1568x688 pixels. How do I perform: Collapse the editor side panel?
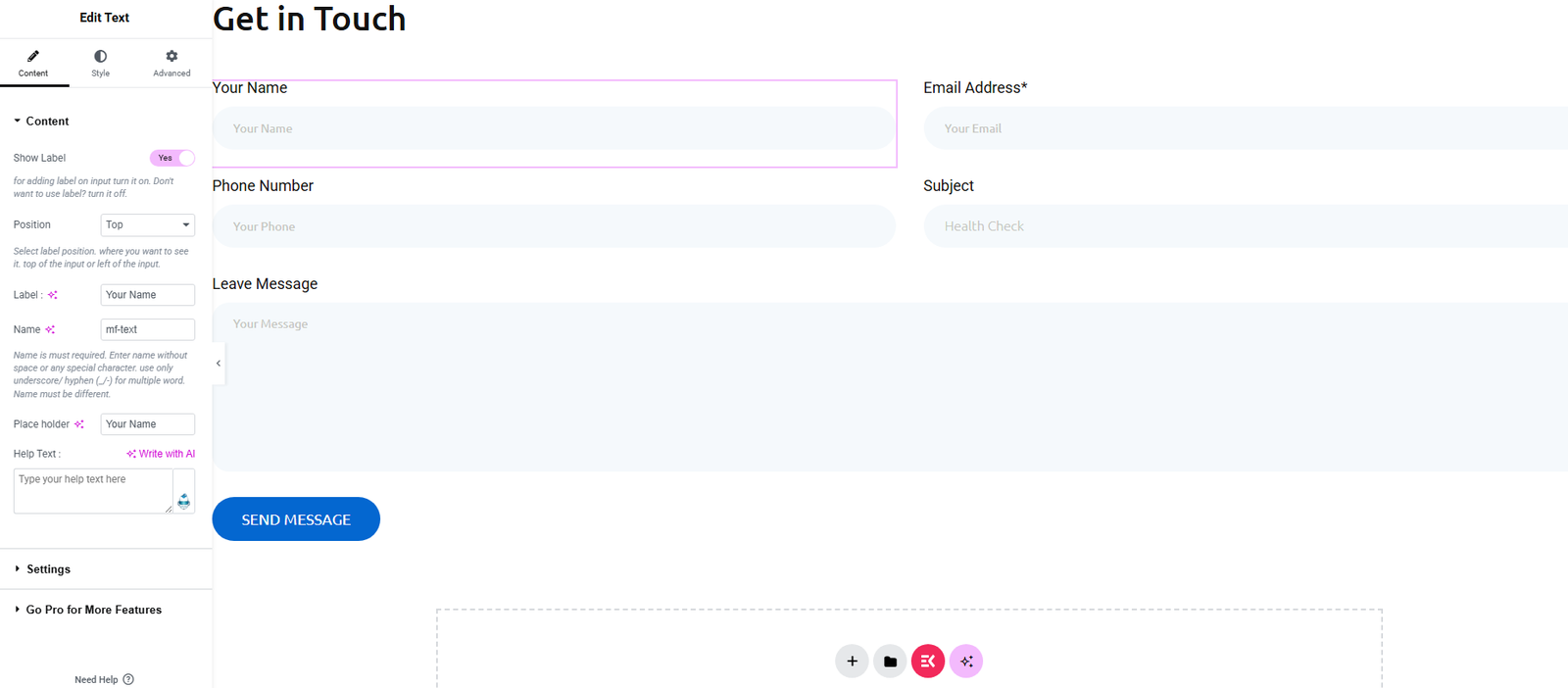coord(219,364)
